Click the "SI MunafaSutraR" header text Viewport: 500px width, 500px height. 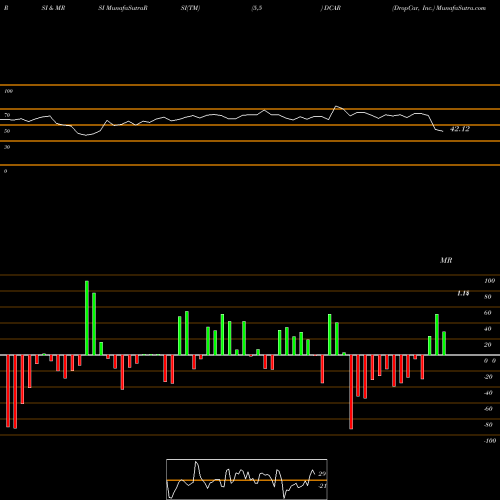[123, 8]
